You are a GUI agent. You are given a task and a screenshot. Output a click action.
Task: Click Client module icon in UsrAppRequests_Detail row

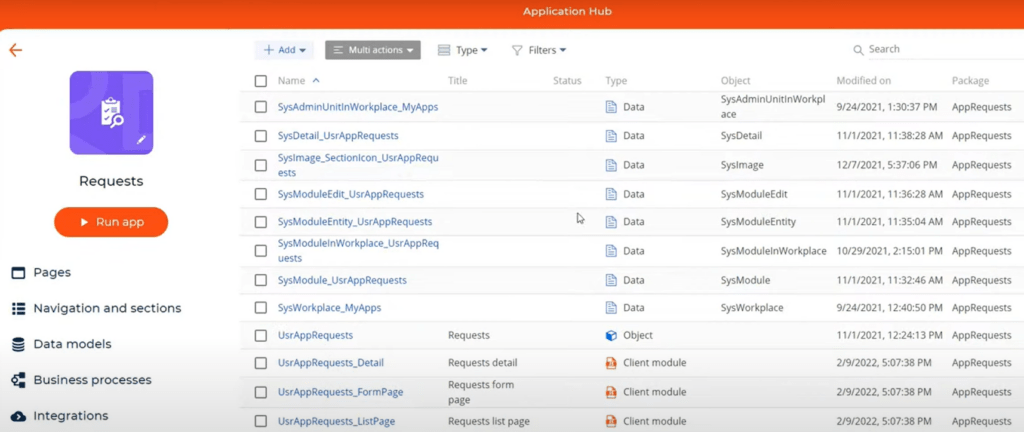(x=611, y=363)
